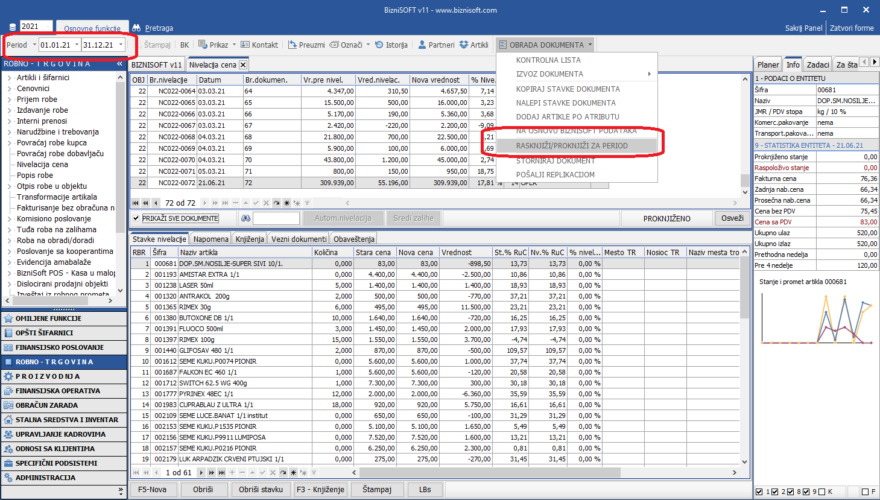Expand the Označi dropdown arrow
Viewport: 880px width, 500px height.
click(x=370, y=45)
